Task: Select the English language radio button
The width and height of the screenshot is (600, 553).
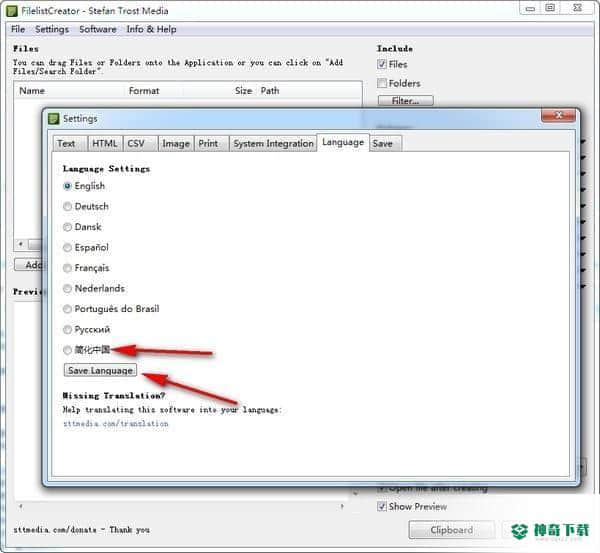Action: 67,186
